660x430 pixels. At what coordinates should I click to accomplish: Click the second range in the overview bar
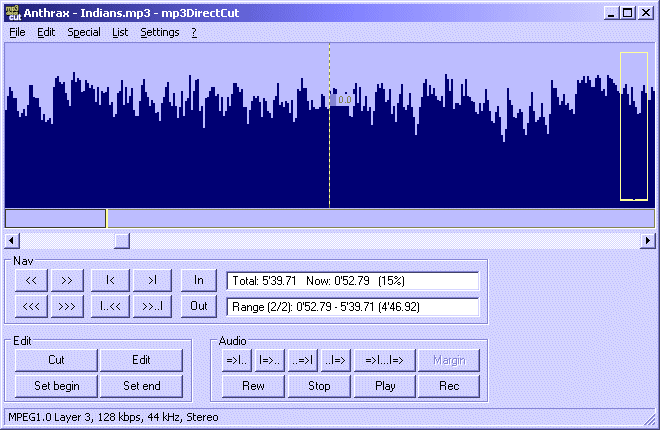[x=381, y=218]
